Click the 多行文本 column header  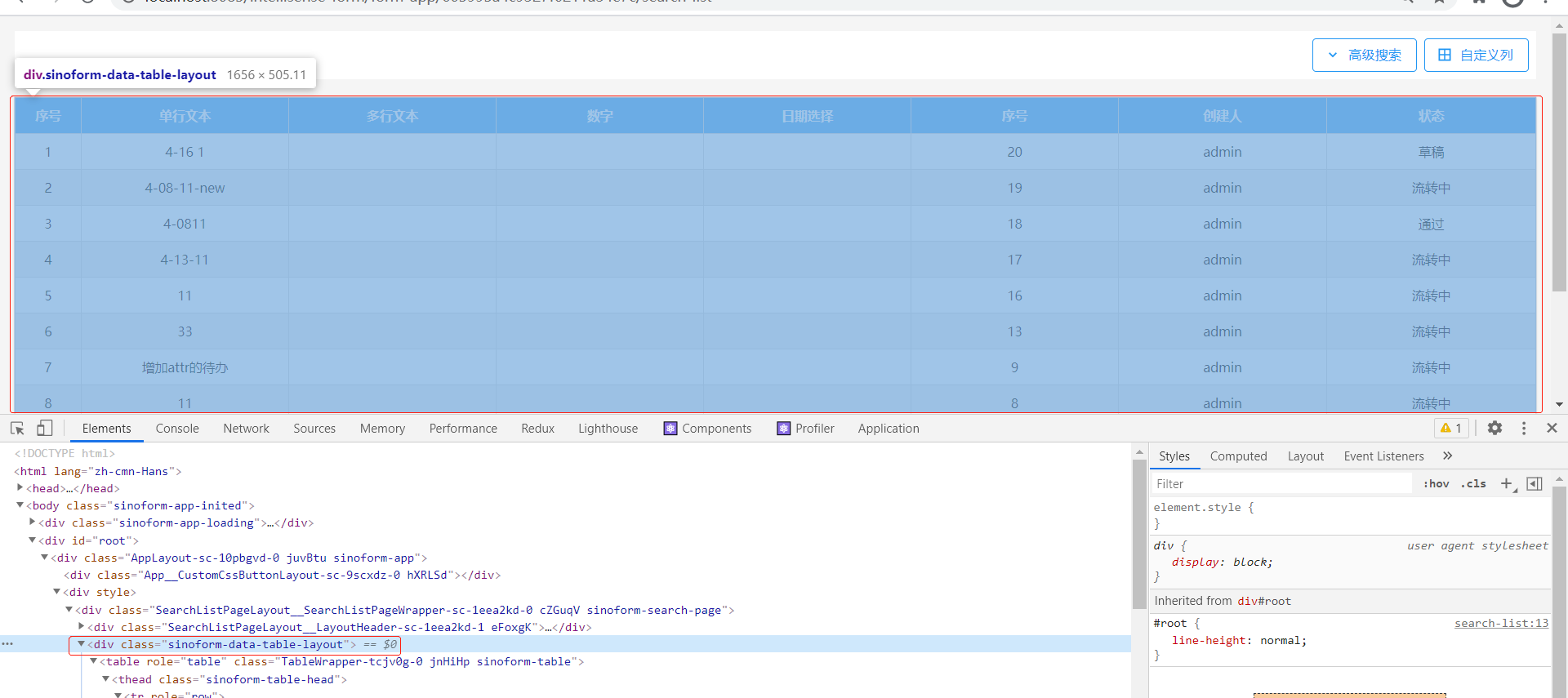tap(392, 116)
